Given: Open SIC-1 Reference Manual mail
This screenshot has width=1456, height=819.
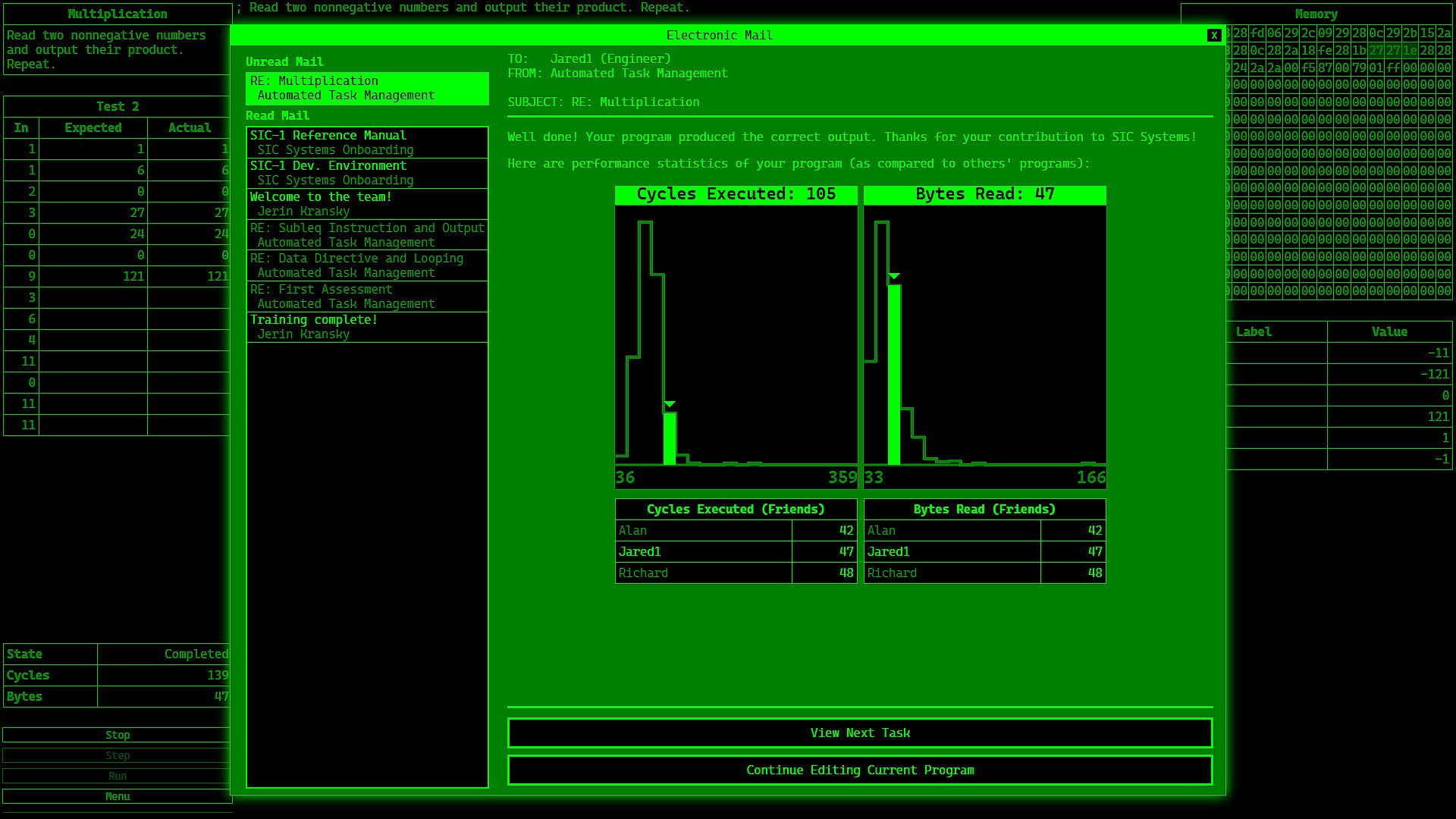Looking at the screenshot, I should pyautogui.click(x=367, y=143).
